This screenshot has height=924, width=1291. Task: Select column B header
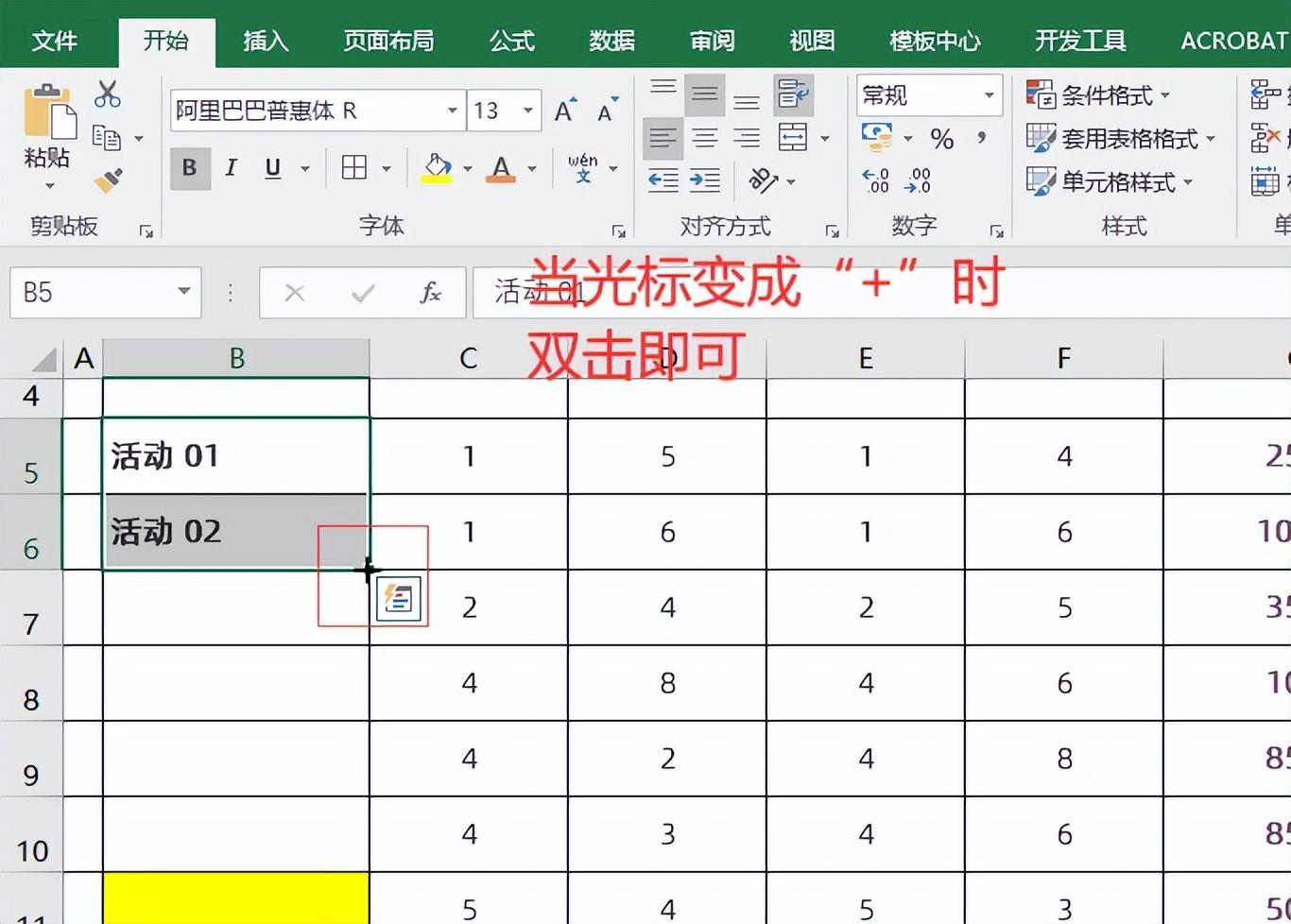[x=236, y=359]
